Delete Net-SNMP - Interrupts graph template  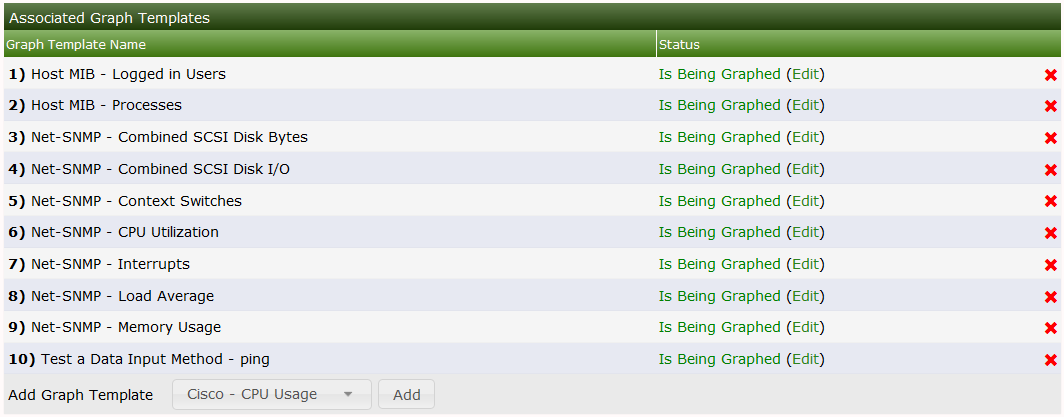[1051, 265]
